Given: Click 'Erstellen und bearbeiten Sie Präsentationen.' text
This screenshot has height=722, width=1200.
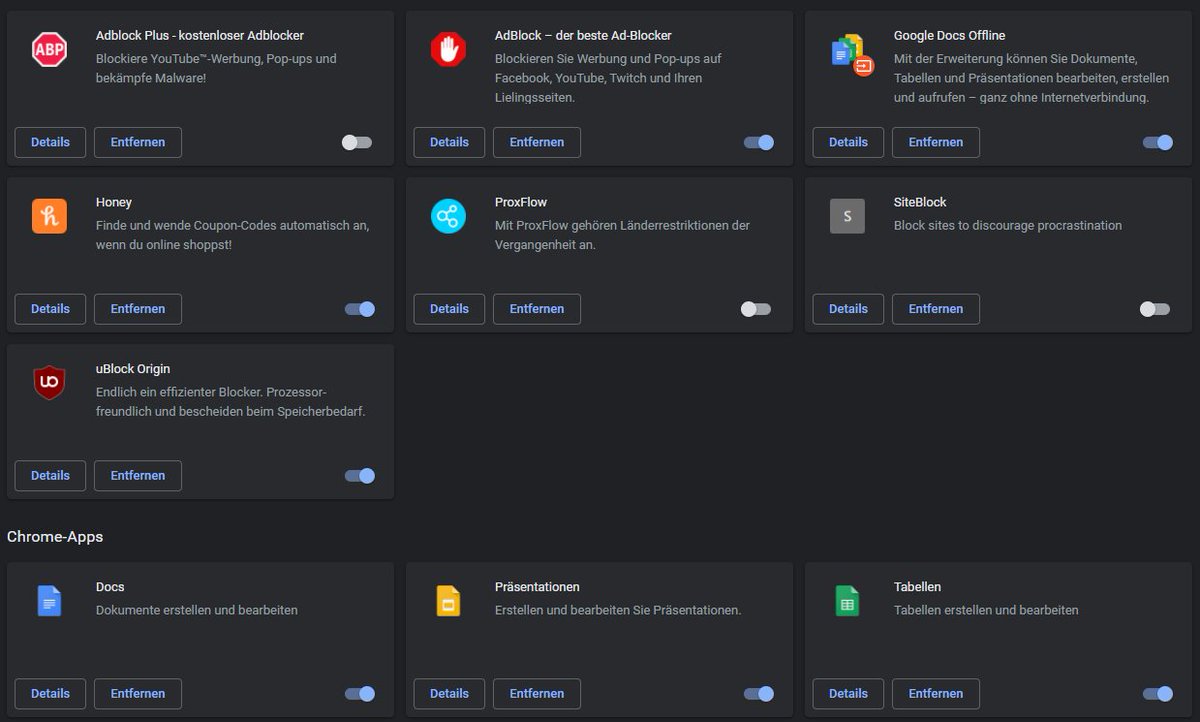Looking at the screenshot, I should [618, 610].
